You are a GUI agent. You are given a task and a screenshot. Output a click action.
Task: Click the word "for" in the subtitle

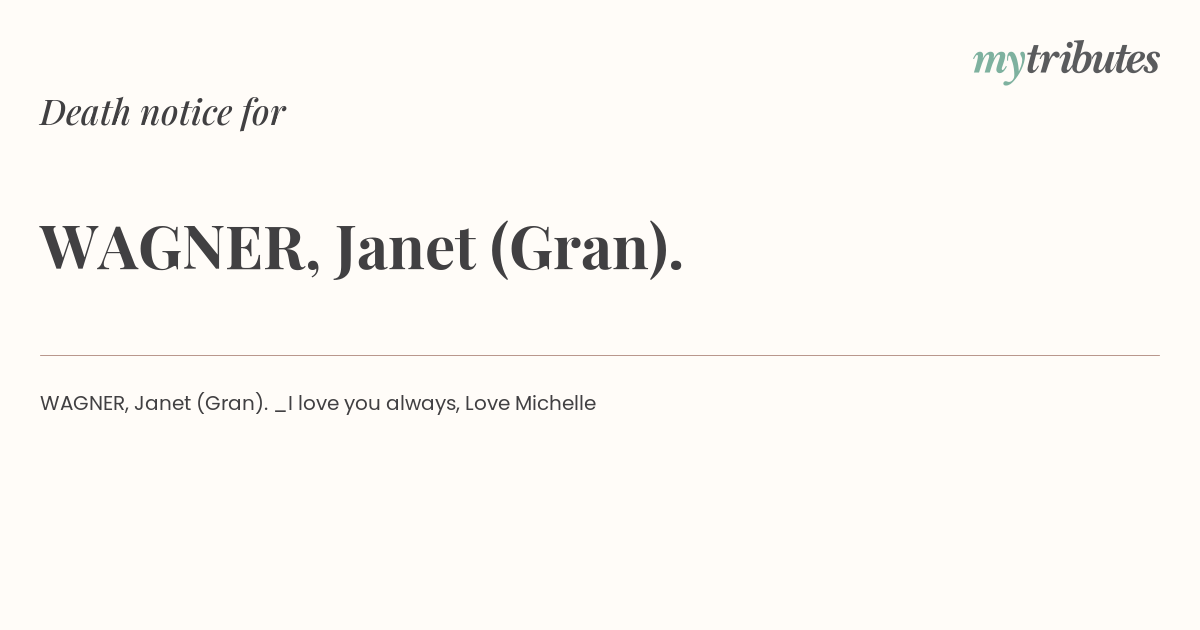point(263,113)
